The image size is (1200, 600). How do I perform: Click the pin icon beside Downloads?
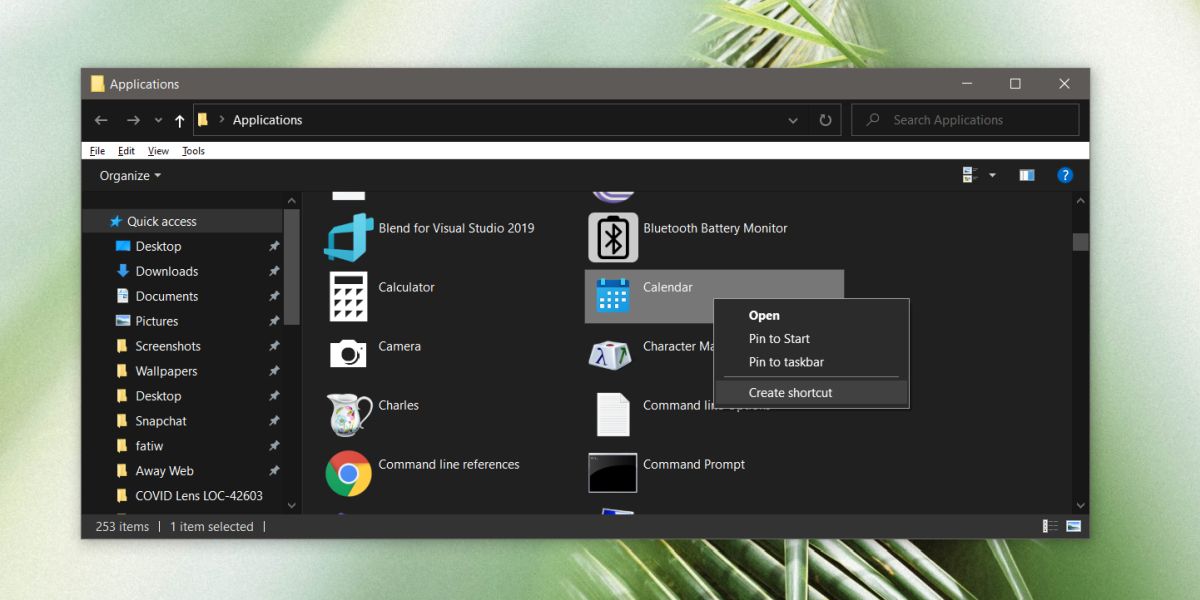click(x=274, y=271)
